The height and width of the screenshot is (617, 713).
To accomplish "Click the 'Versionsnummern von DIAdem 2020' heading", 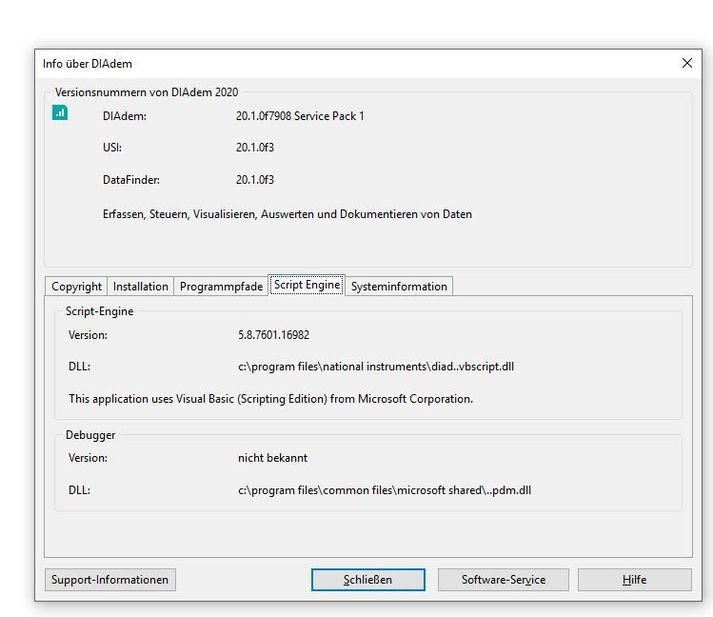I will pyautogui.click(x=146, y=92).
